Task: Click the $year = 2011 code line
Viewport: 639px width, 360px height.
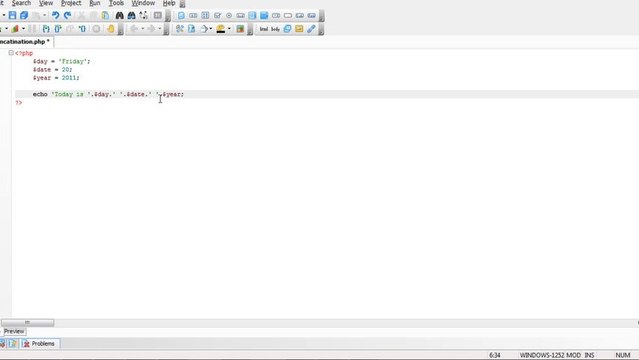Action: point(56,77)
